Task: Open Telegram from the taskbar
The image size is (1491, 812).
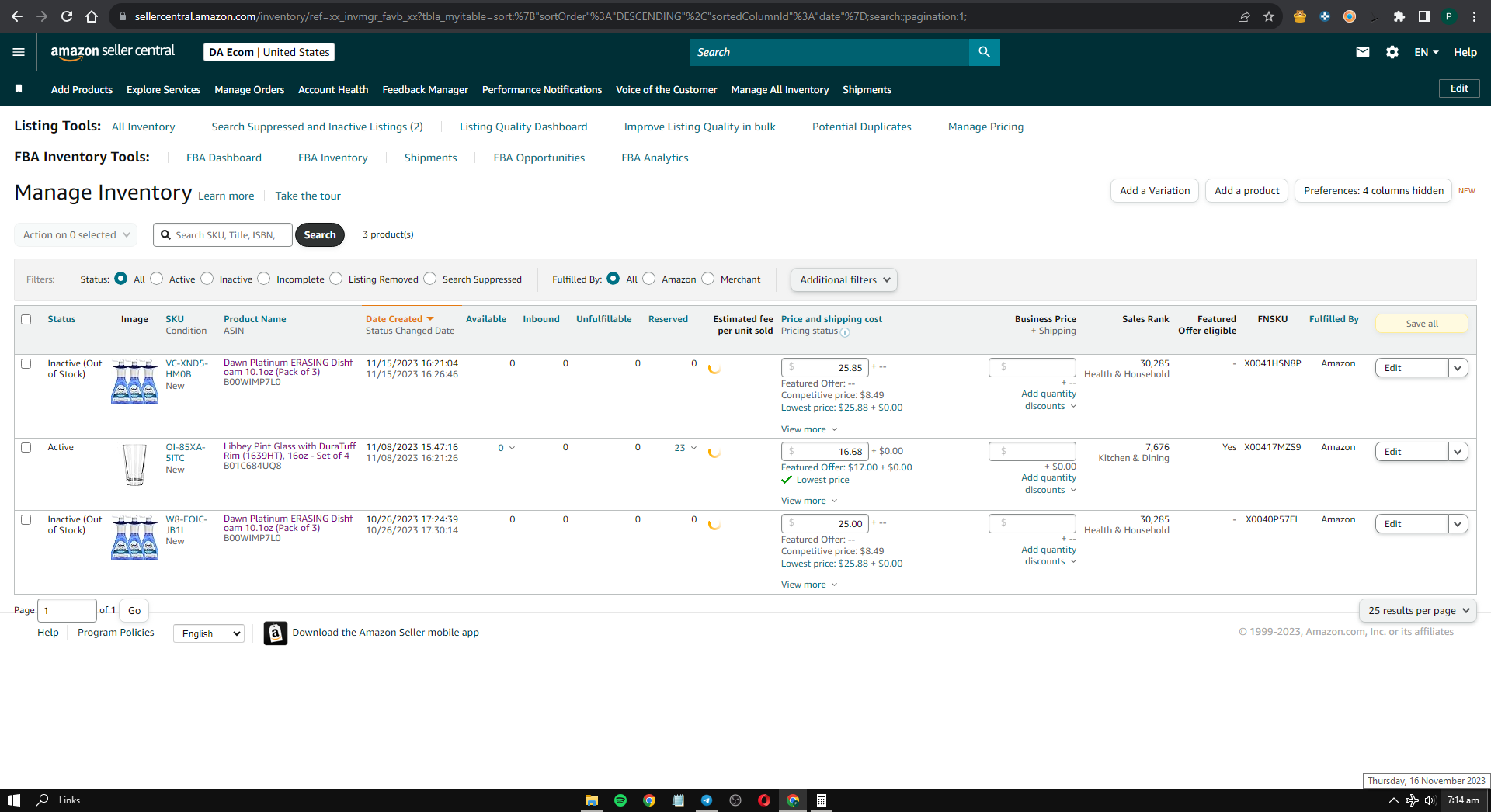Action: pos(707,800)
